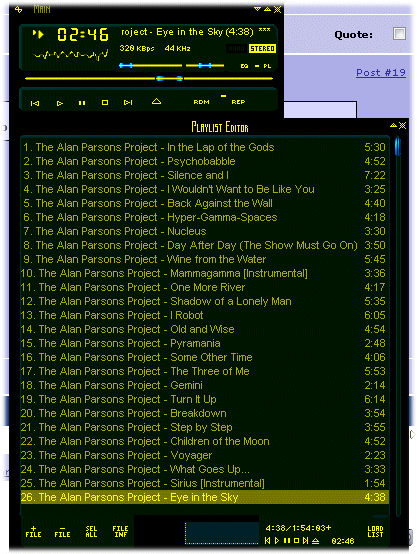Select track 1 In the Lap of the Gods
Viewport: 417px width, 554px height.
(x=205, y=147)
